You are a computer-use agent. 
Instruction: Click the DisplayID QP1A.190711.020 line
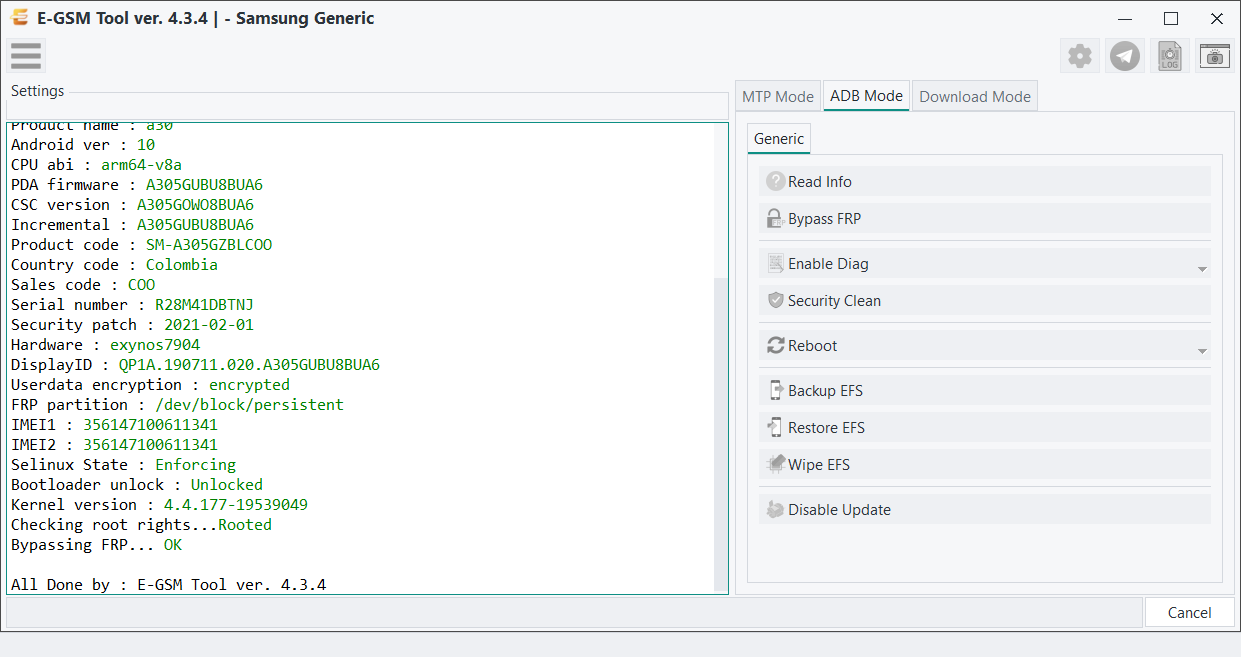(195, 365)
